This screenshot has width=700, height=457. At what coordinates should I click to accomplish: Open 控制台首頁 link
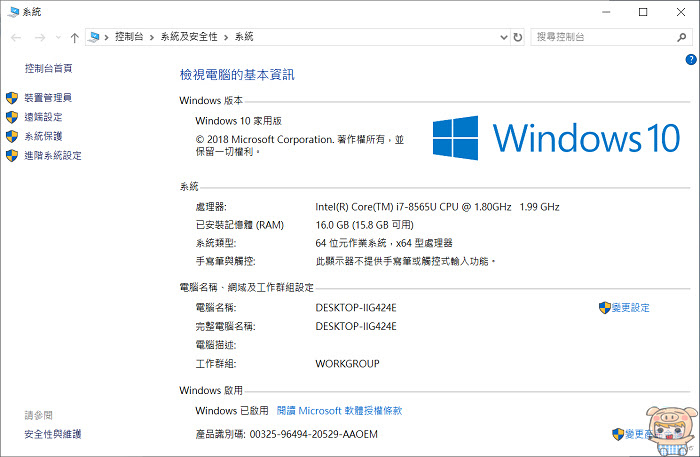click(48, 68)
